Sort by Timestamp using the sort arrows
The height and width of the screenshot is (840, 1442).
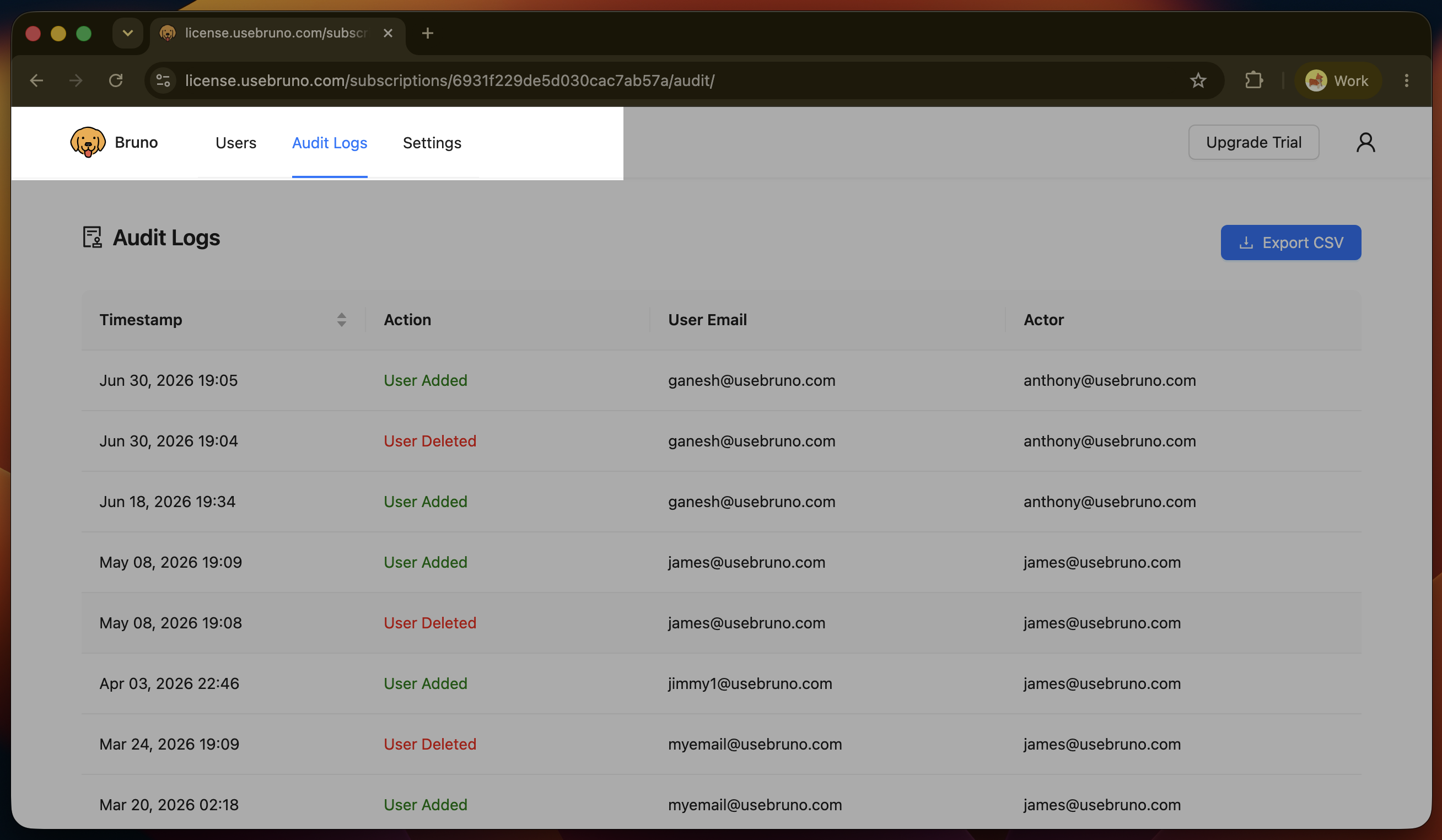pos(342,319)
